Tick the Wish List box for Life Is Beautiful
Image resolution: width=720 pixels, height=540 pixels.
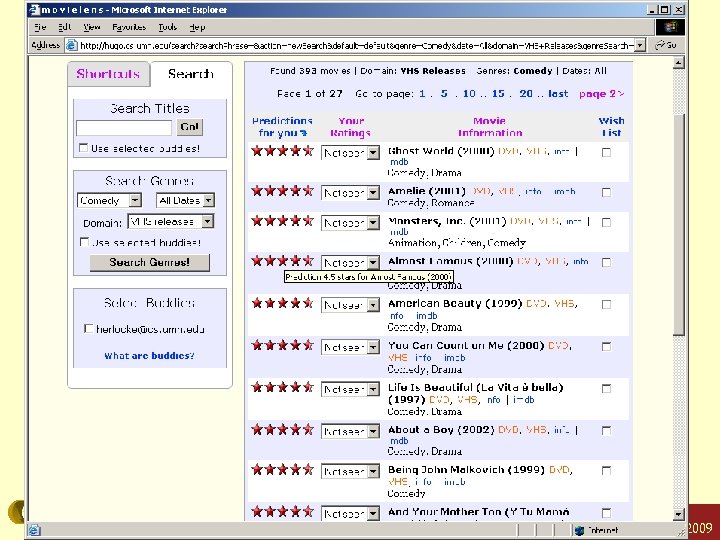tap(606, 388)
